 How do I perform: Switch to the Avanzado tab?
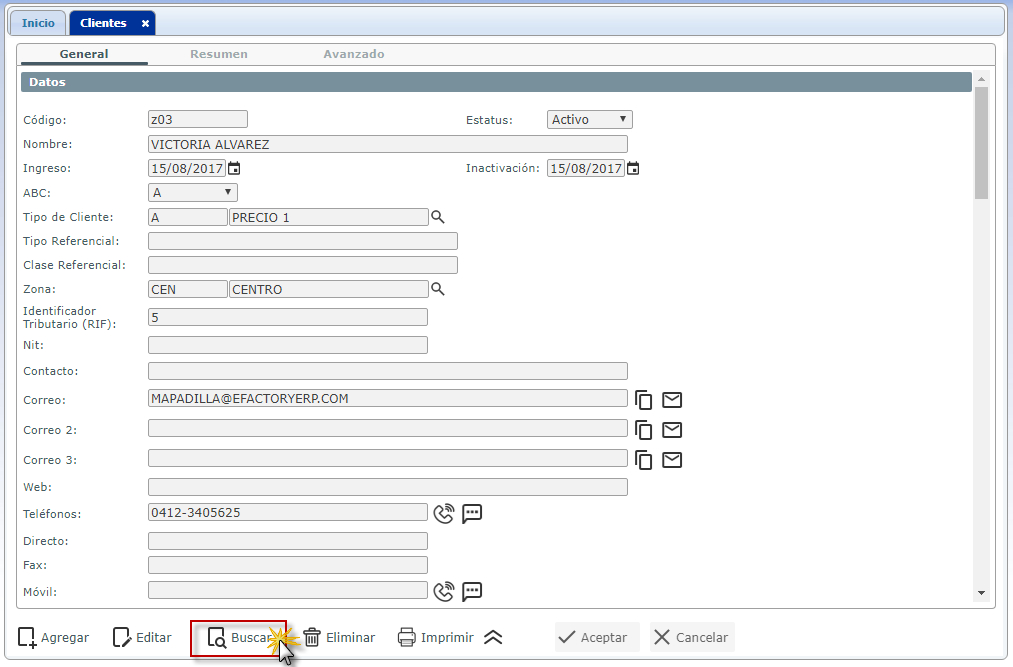point(353,54)
